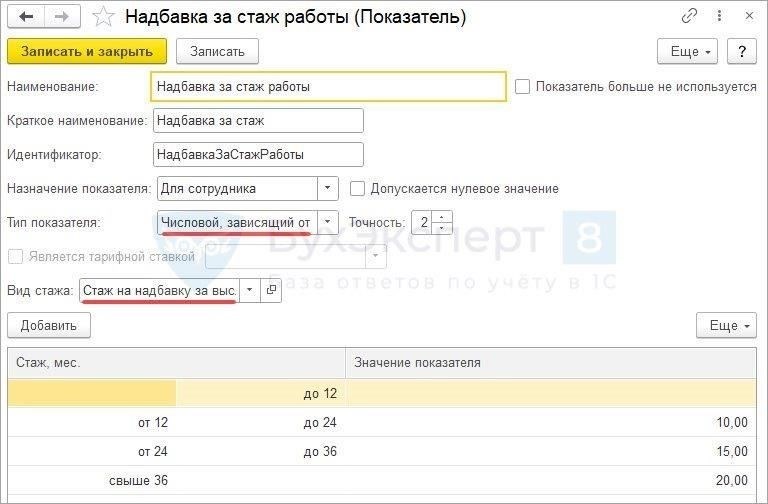This screenshot has height=504, width=768.
Task: Open the table Еще menu
Action: point(726,325)
